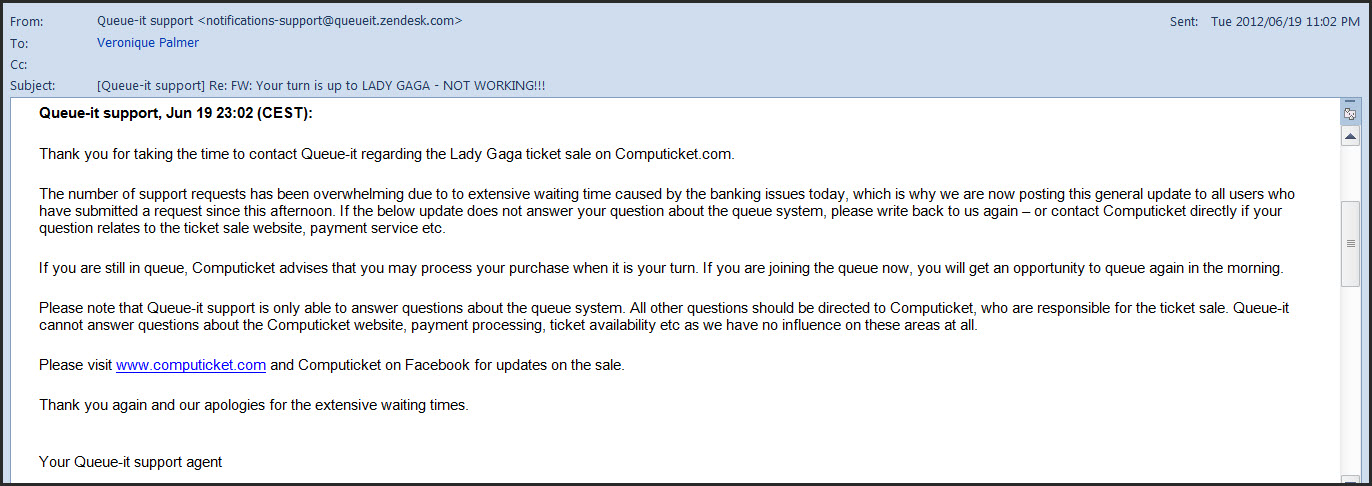Click the 'Thank you again and our apologies' line
The image size is (1372, 486).
[253, 405]
